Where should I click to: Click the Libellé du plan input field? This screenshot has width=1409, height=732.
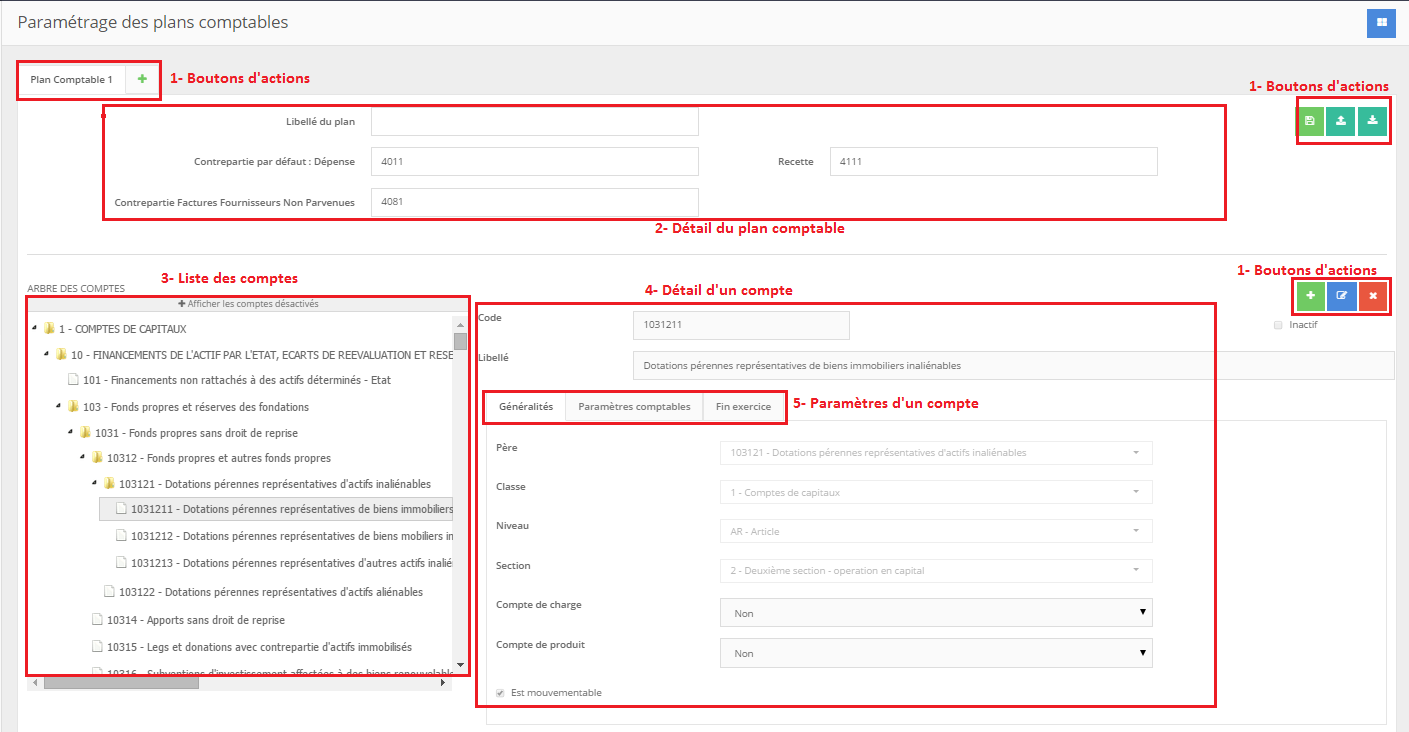(x=534, y=122)
